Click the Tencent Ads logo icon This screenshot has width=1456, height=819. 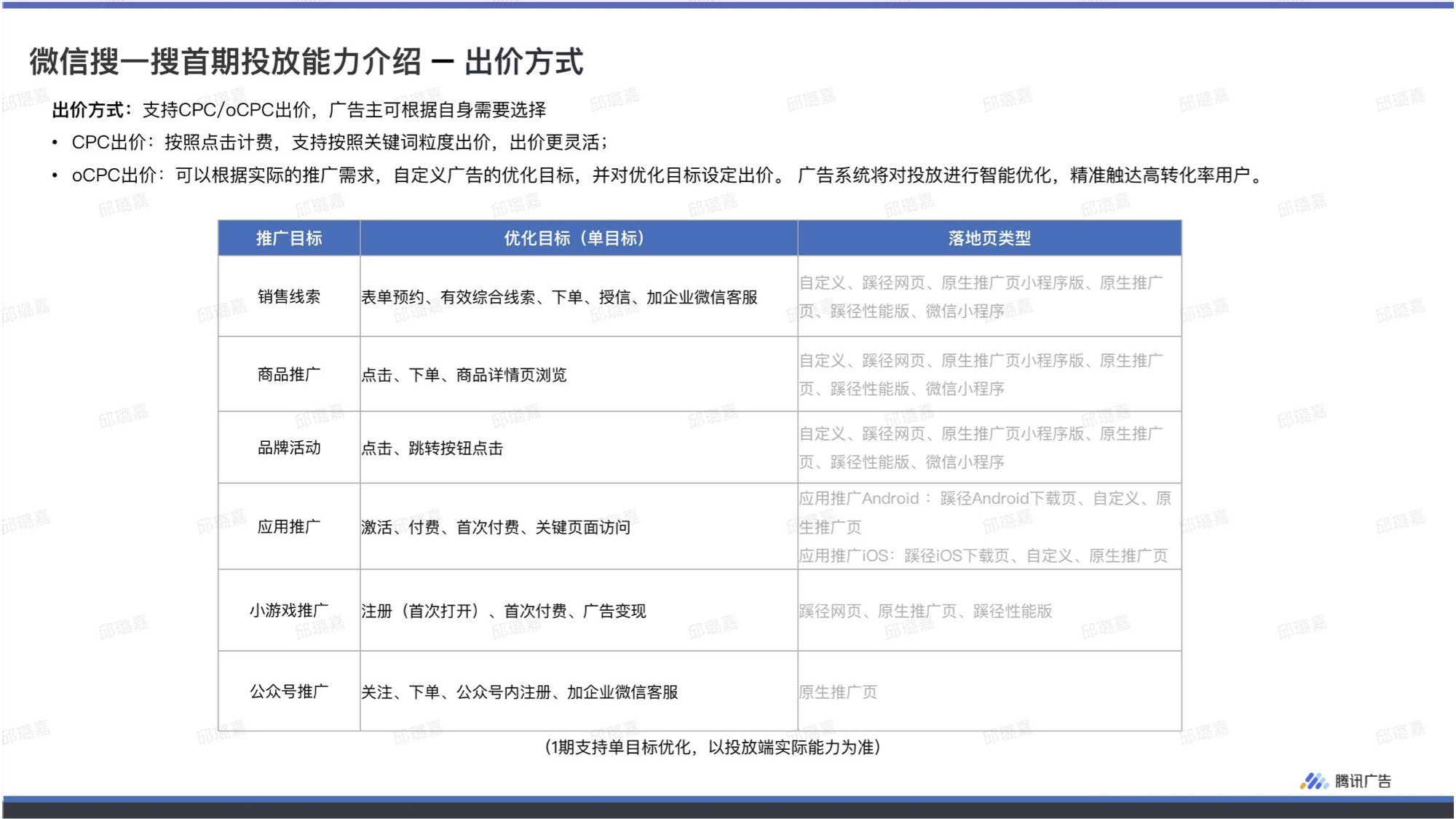1313,781
